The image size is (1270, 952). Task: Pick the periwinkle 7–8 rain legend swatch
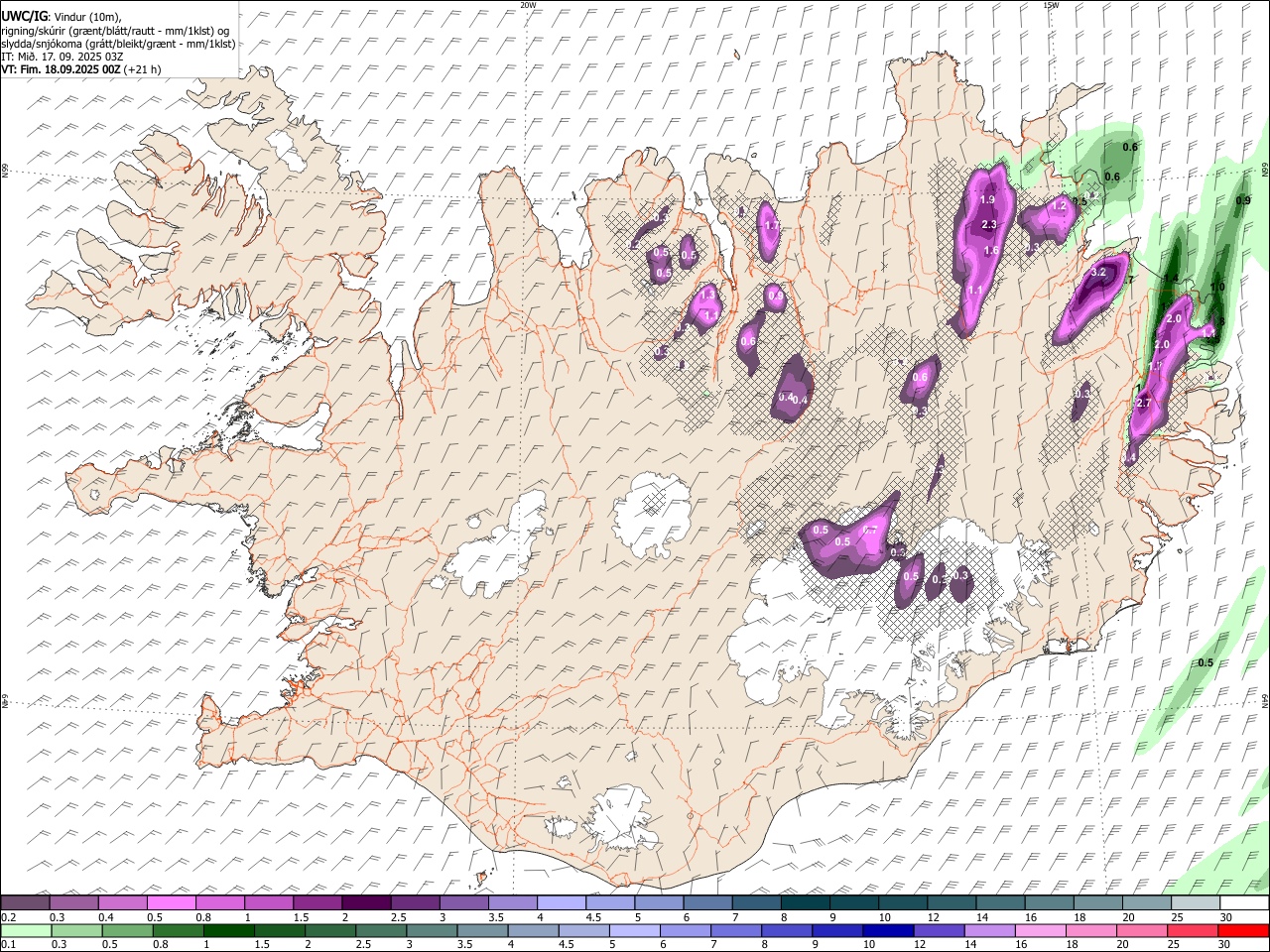click(x=737, y=931)
